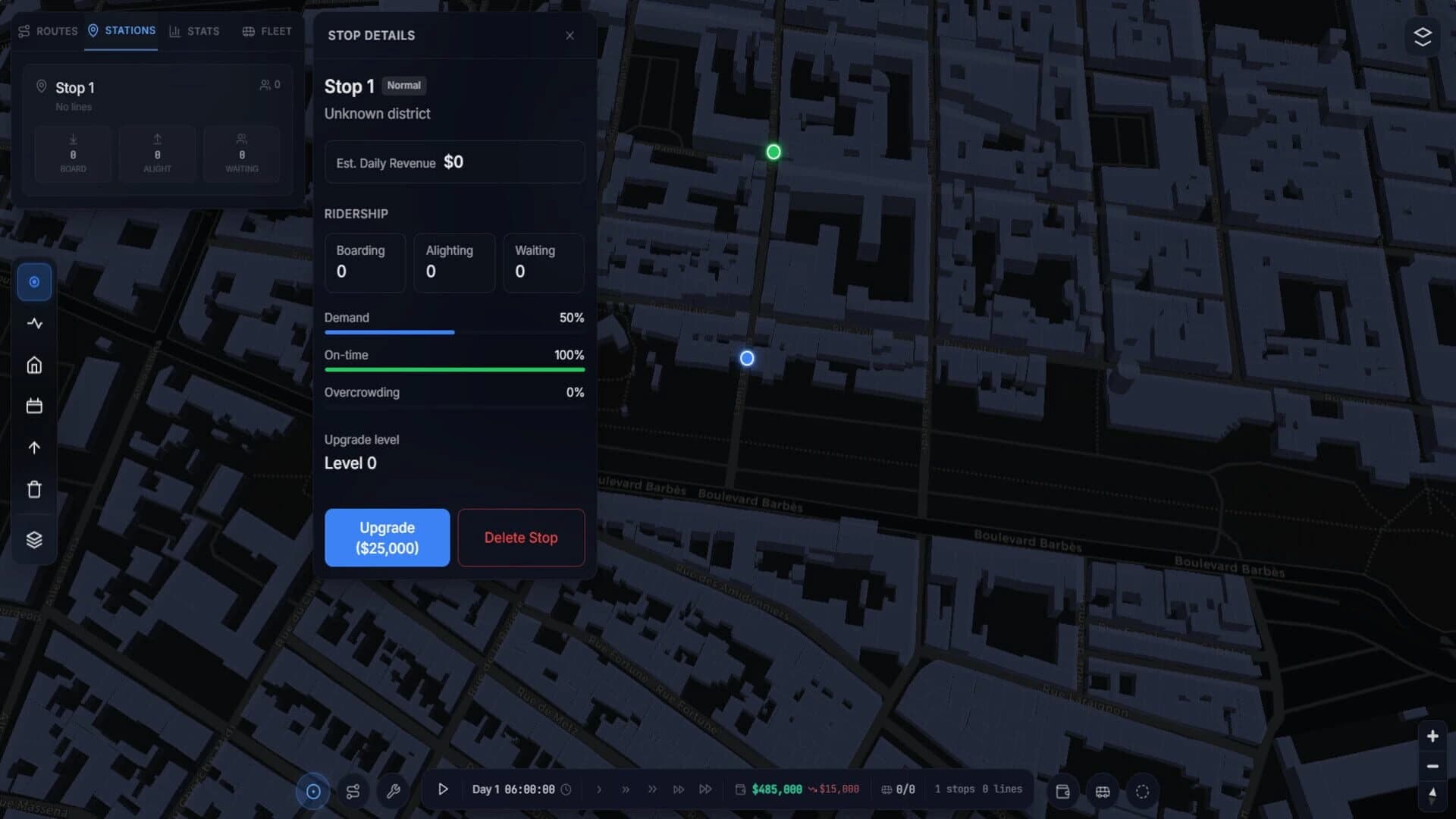Open the vehicles counter 0/0 display
This screenshot has width=1456, height=819.
(x=897, y=789)
